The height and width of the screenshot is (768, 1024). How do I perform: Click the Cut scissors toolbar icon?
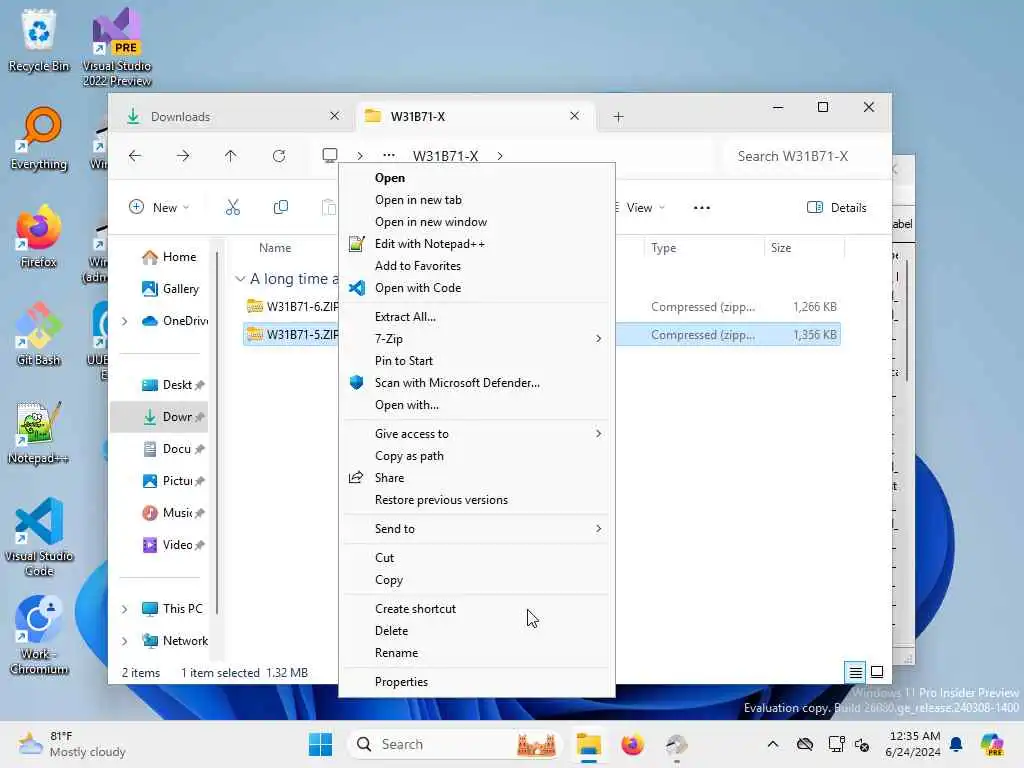coord(232,208)
